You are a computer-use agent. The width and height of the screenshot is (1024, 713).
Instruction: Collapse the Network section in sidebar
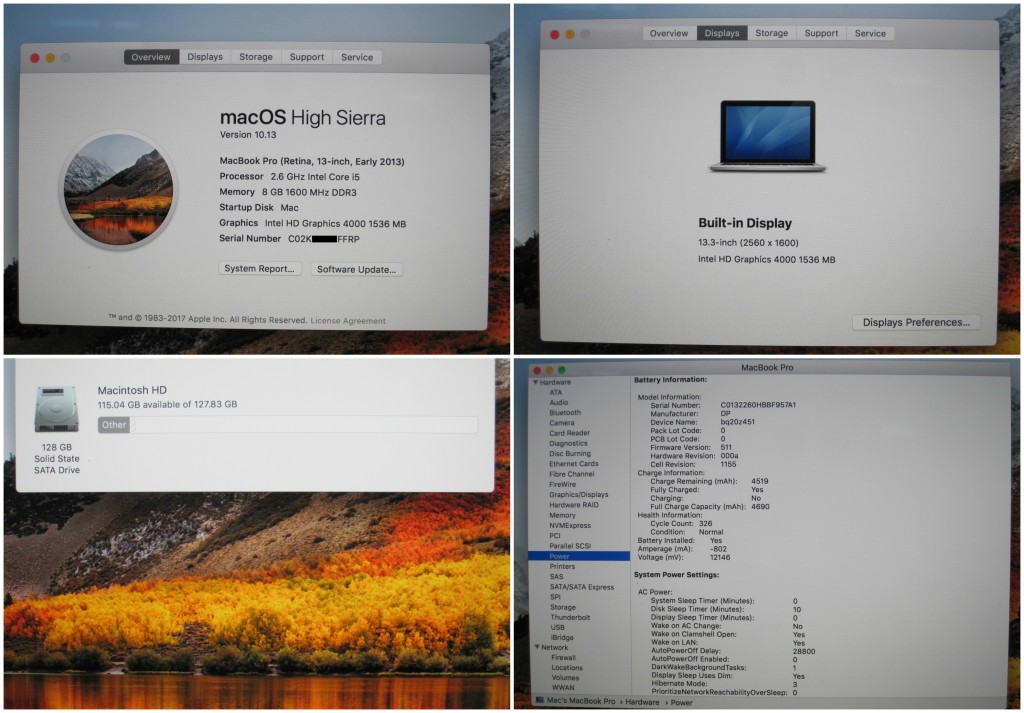pos(537,647)
